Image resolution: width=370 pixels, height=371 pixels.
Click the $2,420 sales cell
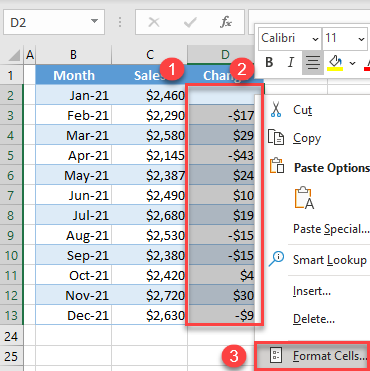(x=150, y=275)
